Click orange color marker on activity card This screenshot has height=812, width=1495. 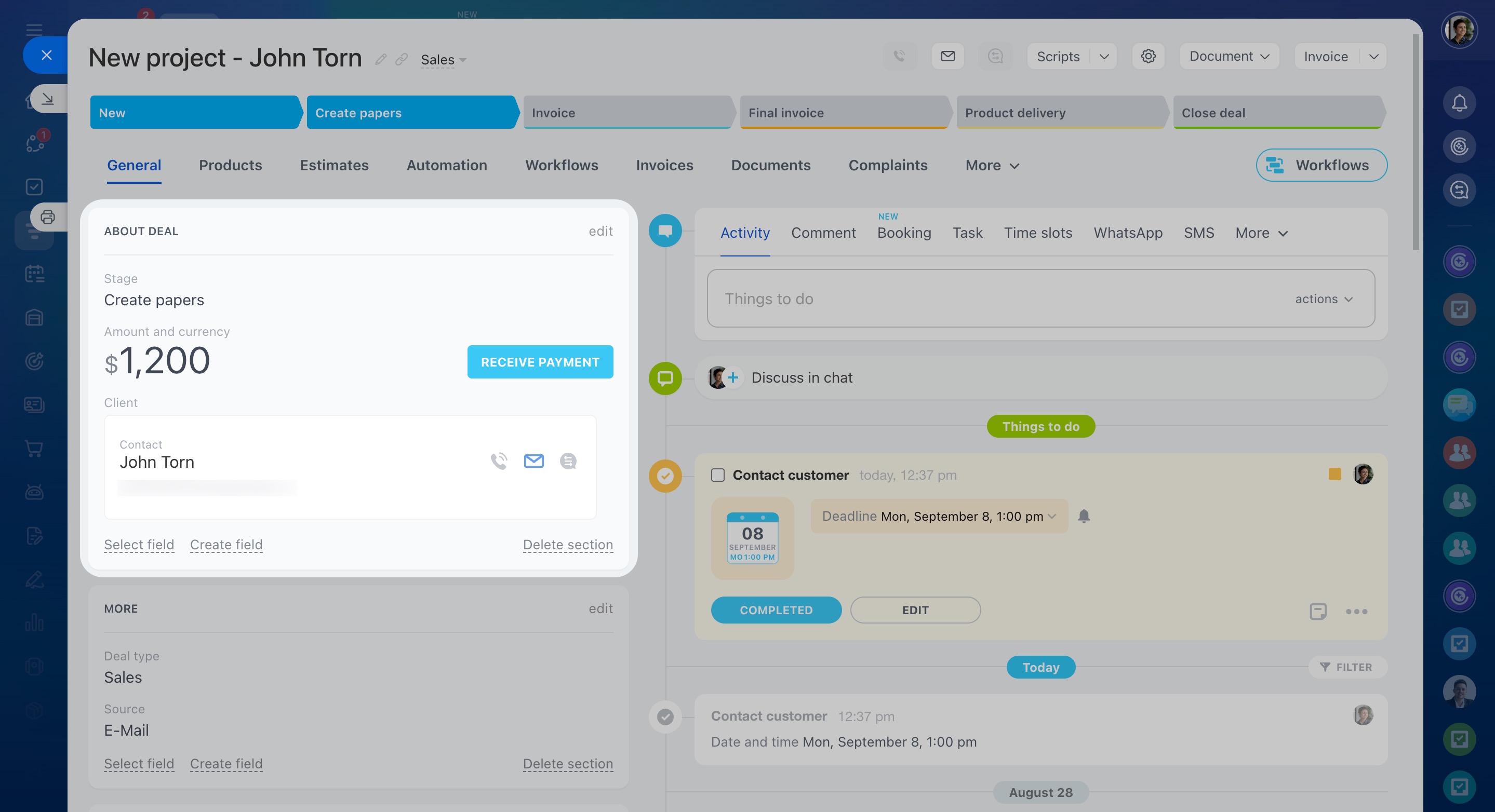(x=1334, y=475)
